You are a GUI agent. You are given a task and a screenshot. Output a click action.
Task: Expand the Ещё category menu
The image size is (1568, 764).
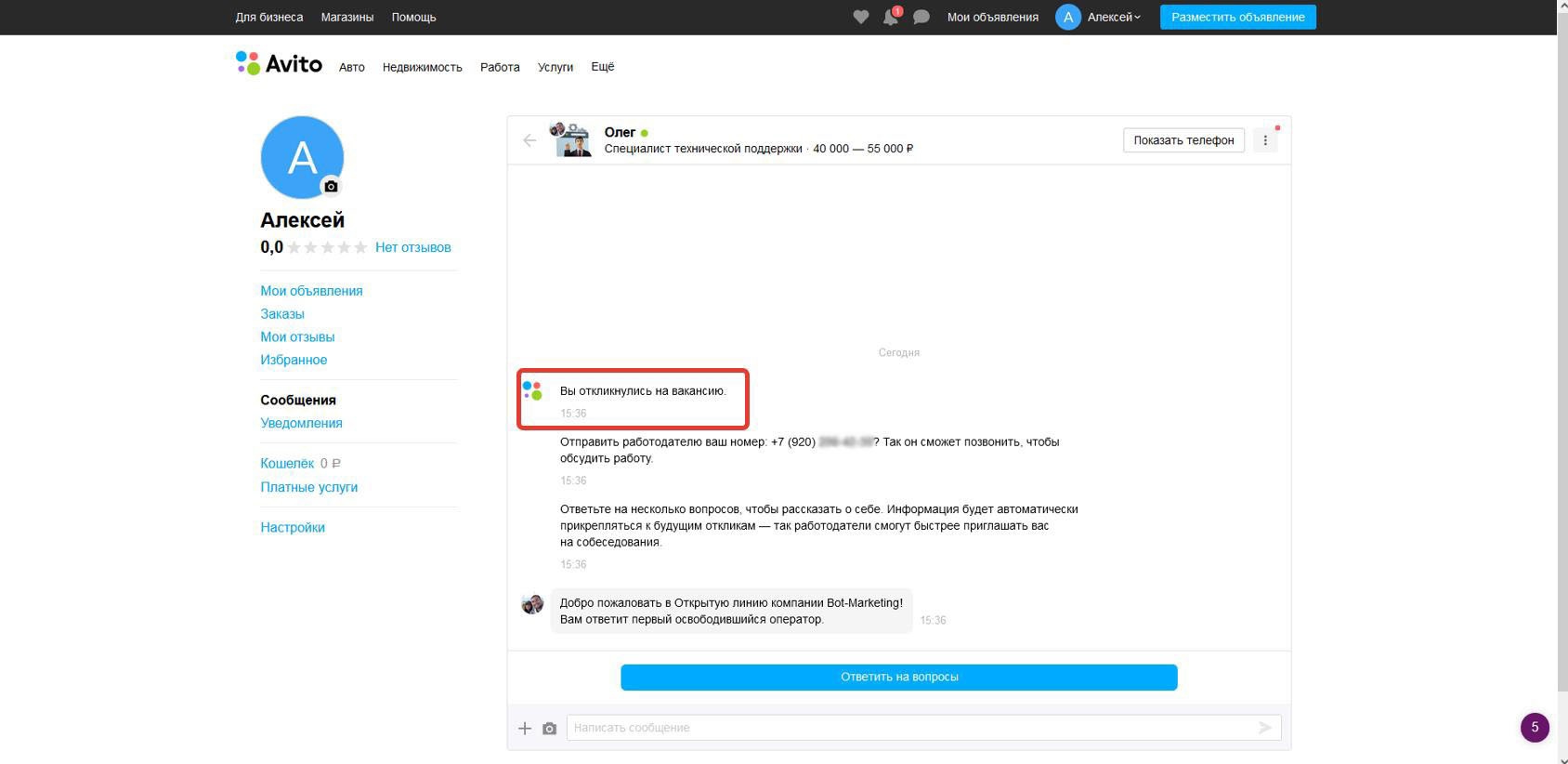pyautogui.click(x=602, y=67)
